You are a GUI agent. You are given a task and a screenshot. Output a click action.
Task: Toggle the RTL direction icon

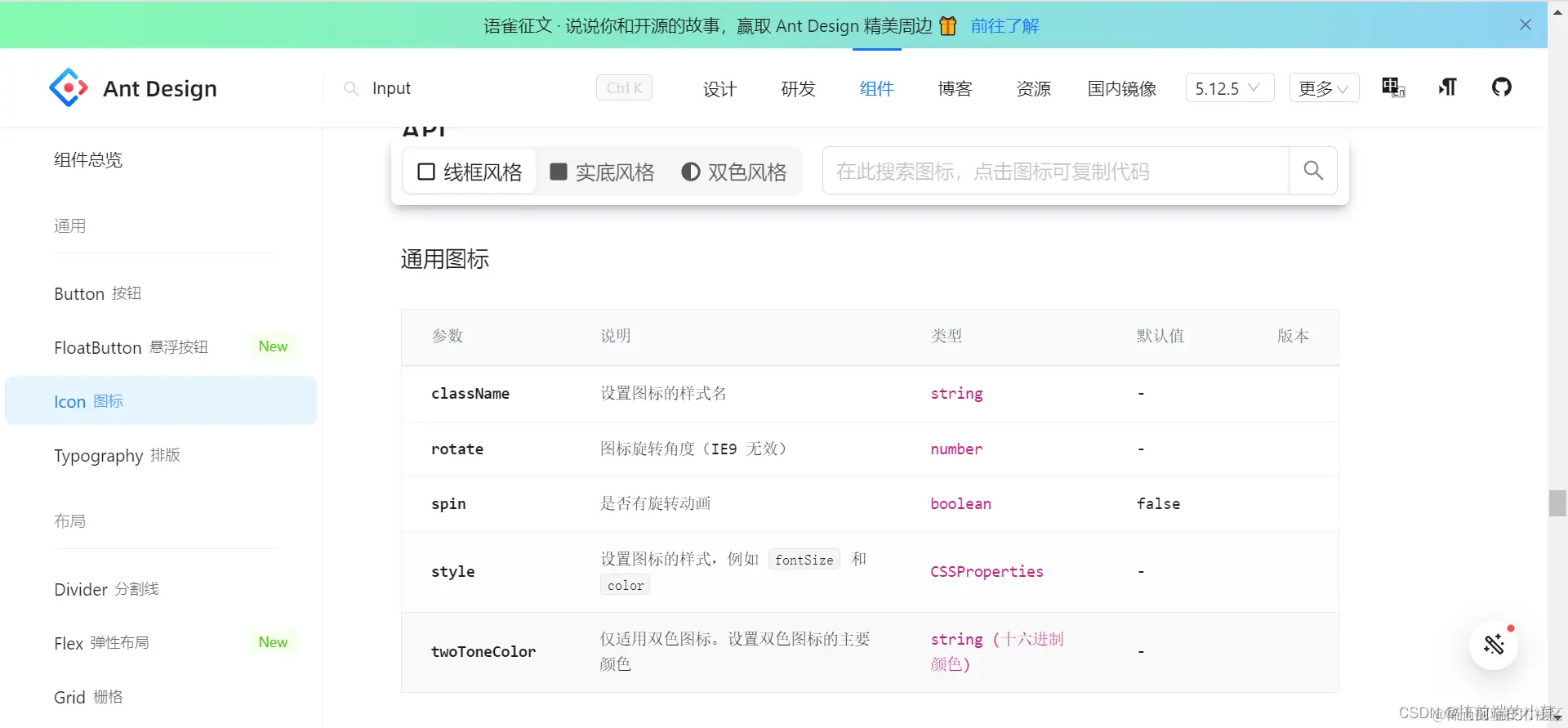pyautogui.click(x=1448, y=87)
